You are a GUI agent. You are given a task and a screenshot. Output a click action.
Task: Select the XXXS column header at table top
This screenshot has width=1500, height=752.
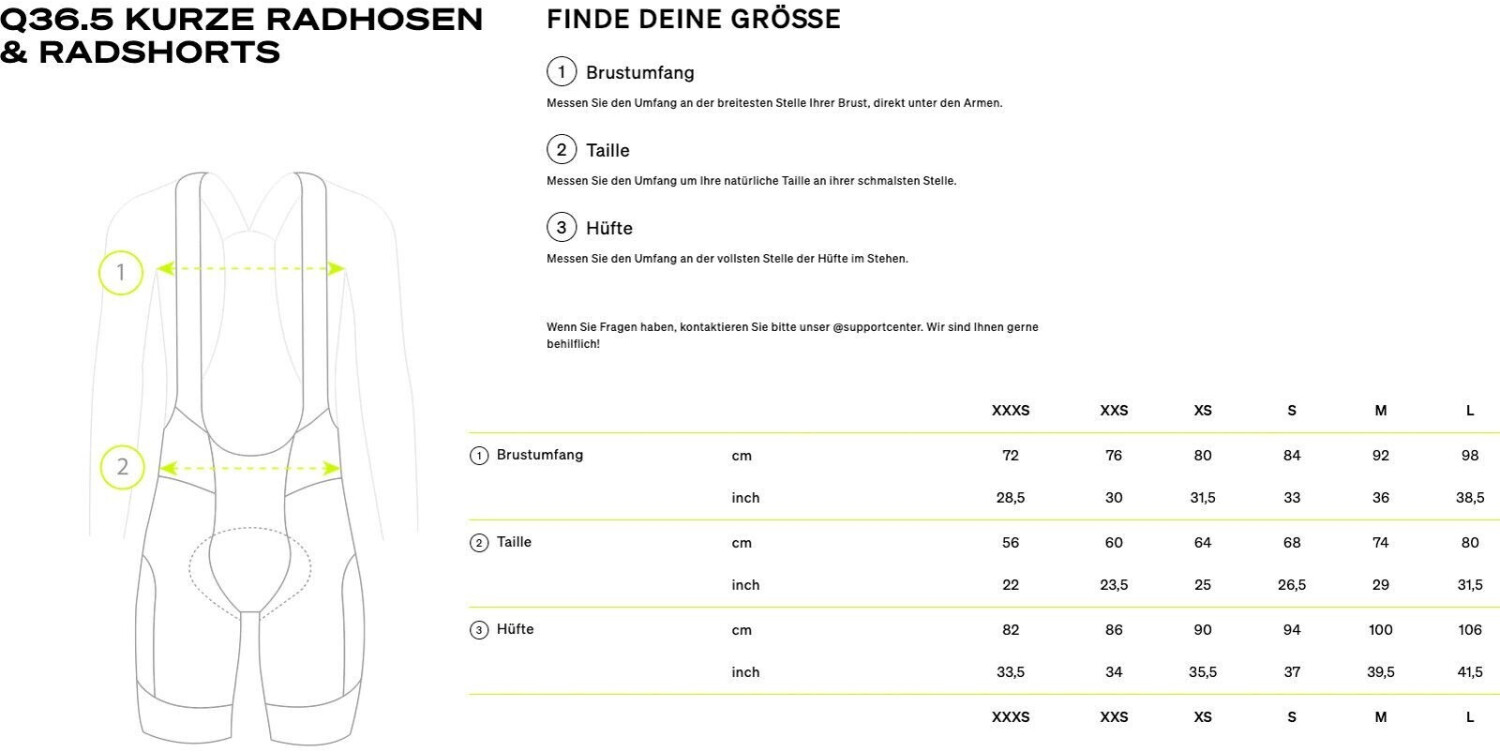click(x=1010, y=411)
